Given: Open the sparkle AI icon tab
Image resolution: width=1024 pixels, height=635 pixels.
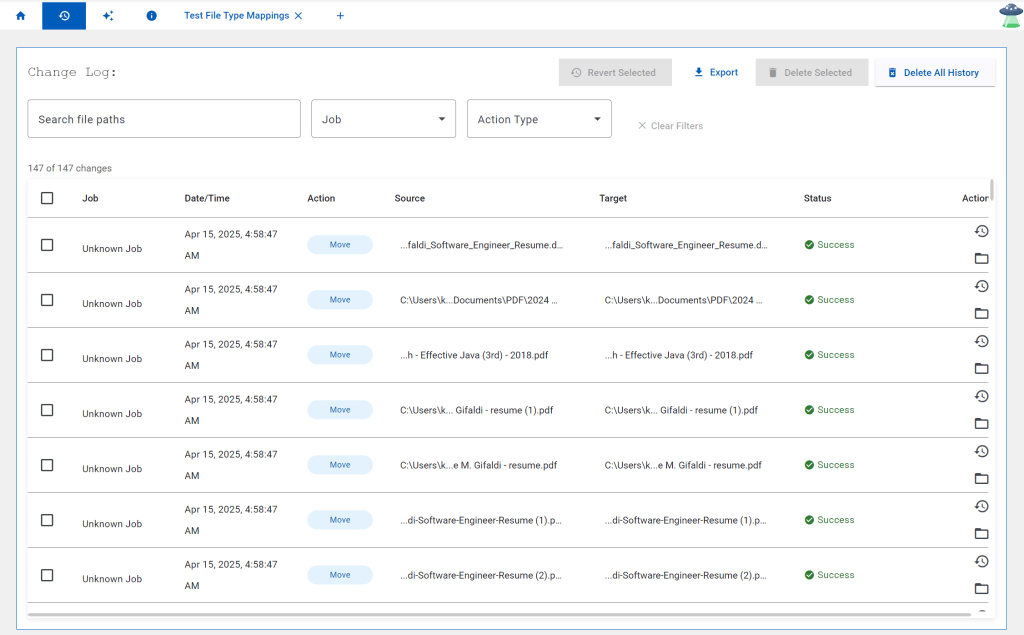Looking at the screenshot, I should click(x=108, y=16).
